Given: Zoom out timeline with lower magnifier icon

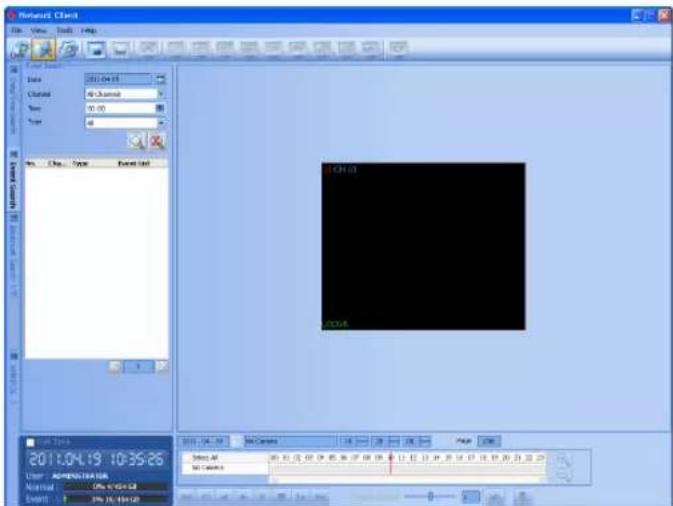Looking at the screenshot, I should coord(564,475).
